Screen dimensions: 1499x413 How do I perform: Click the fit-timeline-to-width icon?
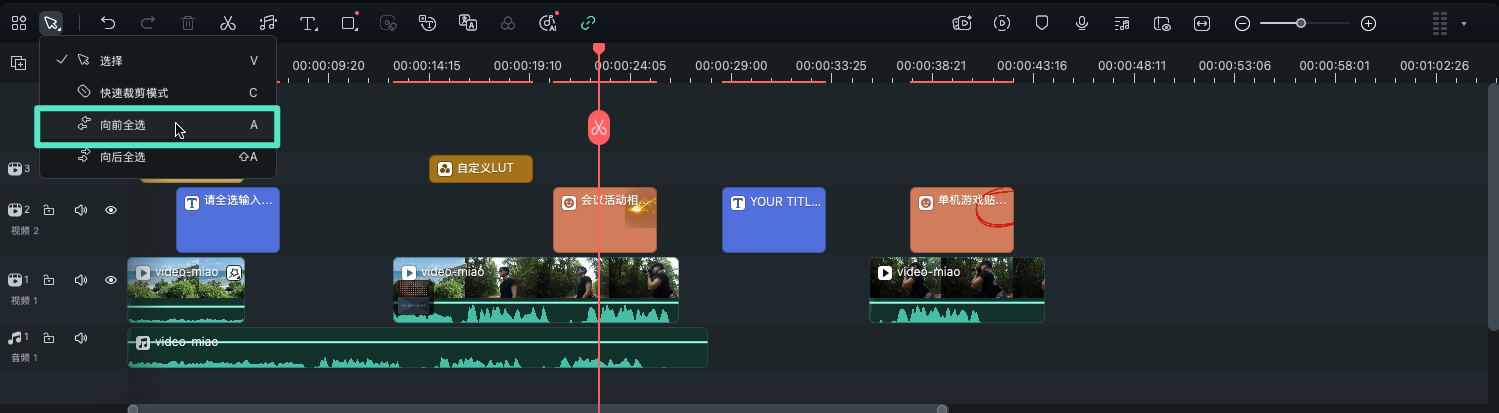pos(1202,23)
